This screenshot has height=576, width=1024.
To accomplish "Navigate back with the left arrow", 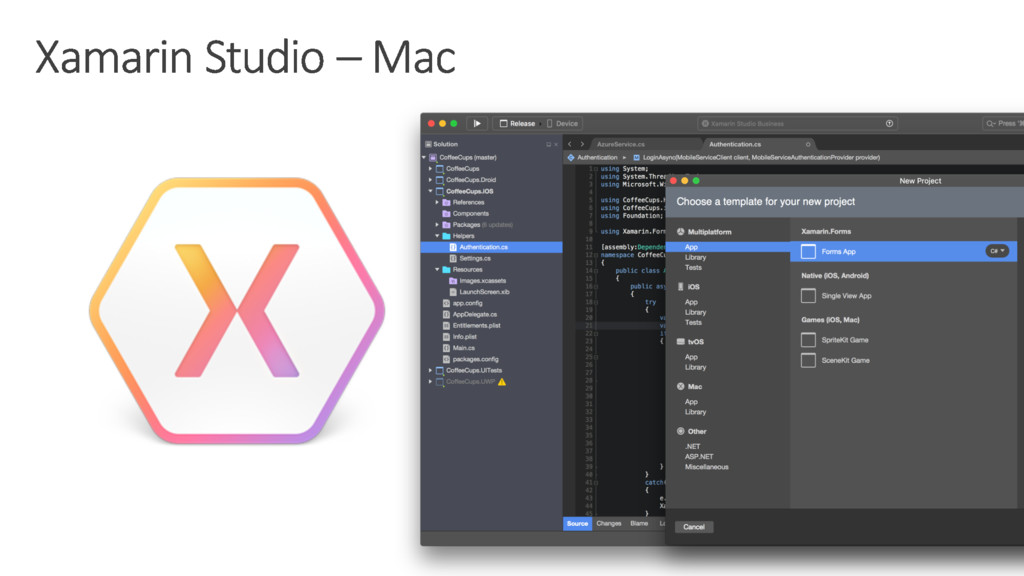I will tap(569, 144).
